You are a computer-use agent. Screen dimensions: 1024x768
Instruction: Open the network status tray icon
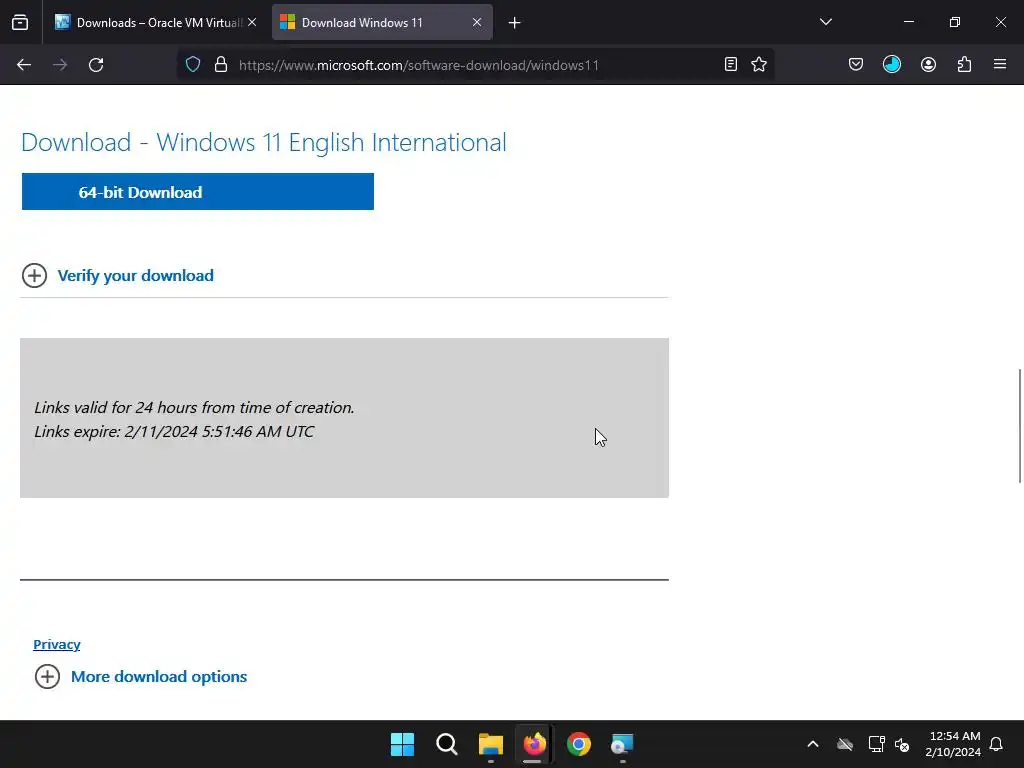876,744
